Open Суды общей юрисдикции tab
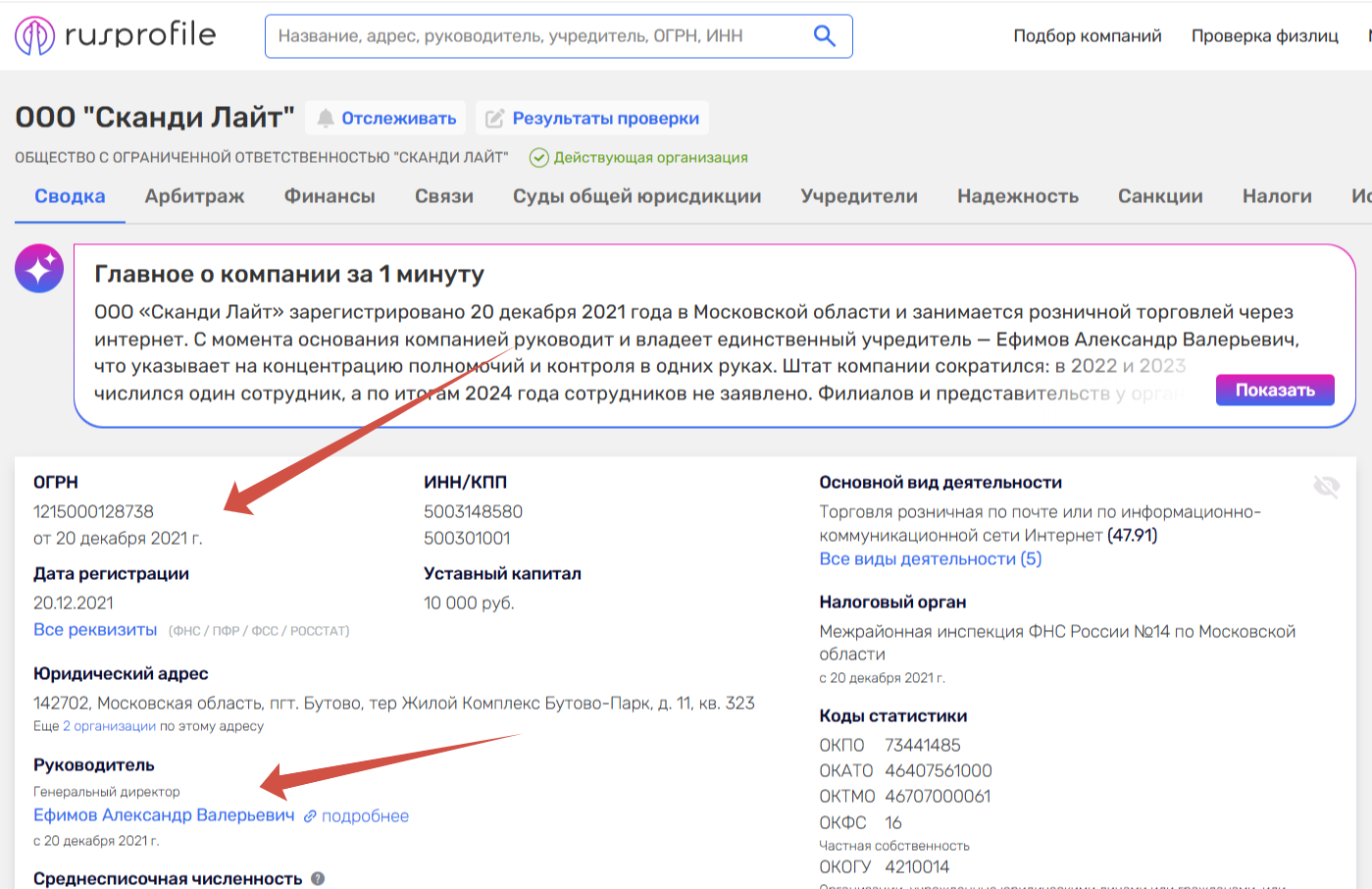This screenshot has height=889, width=1372. (637, 196)
